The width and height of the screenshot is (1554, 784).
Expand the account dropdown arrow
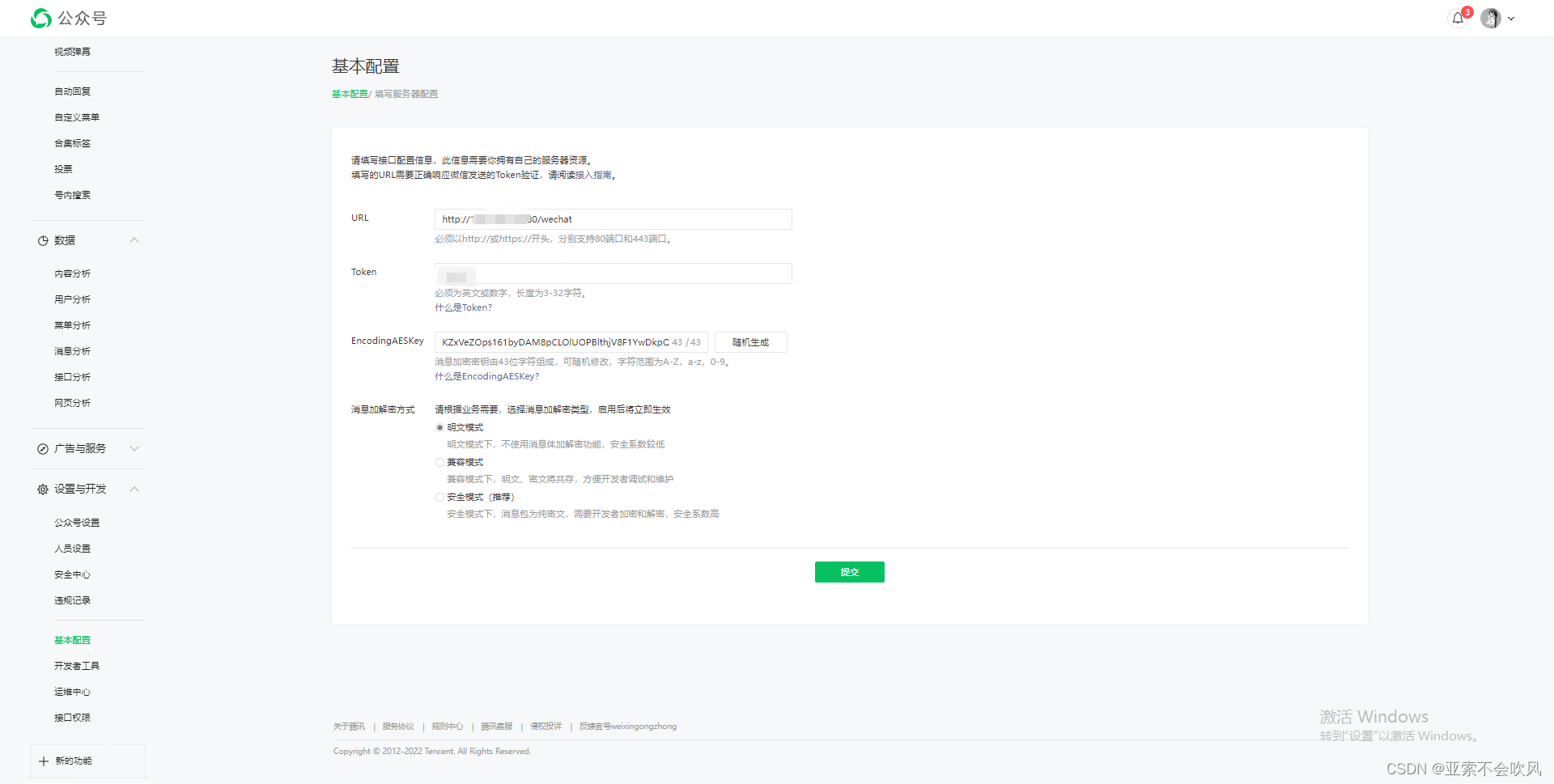tap(1511, 19)
